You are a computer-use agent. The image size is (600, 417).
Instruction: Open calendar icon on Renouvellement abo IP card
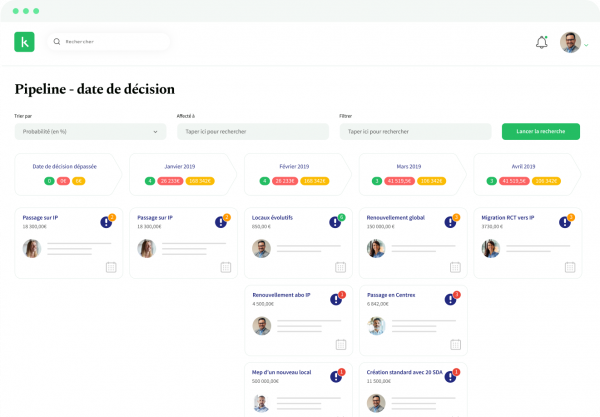point(340,346)
